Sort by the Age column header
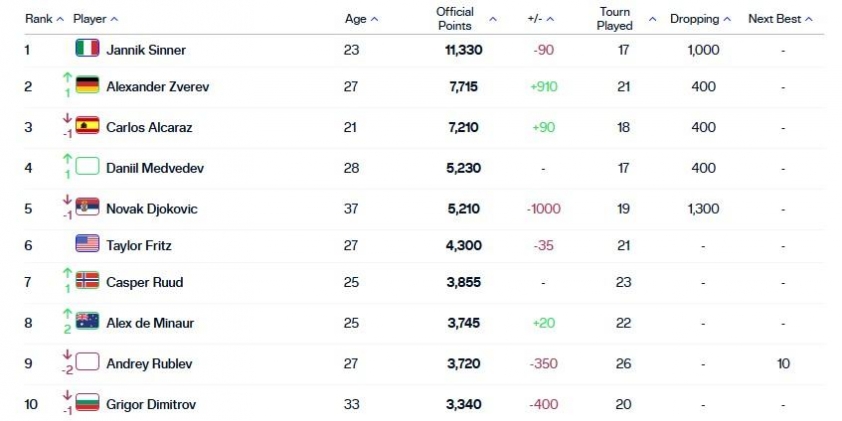The height and width of the screenshot is (421, 842). (x=361, y=19)
